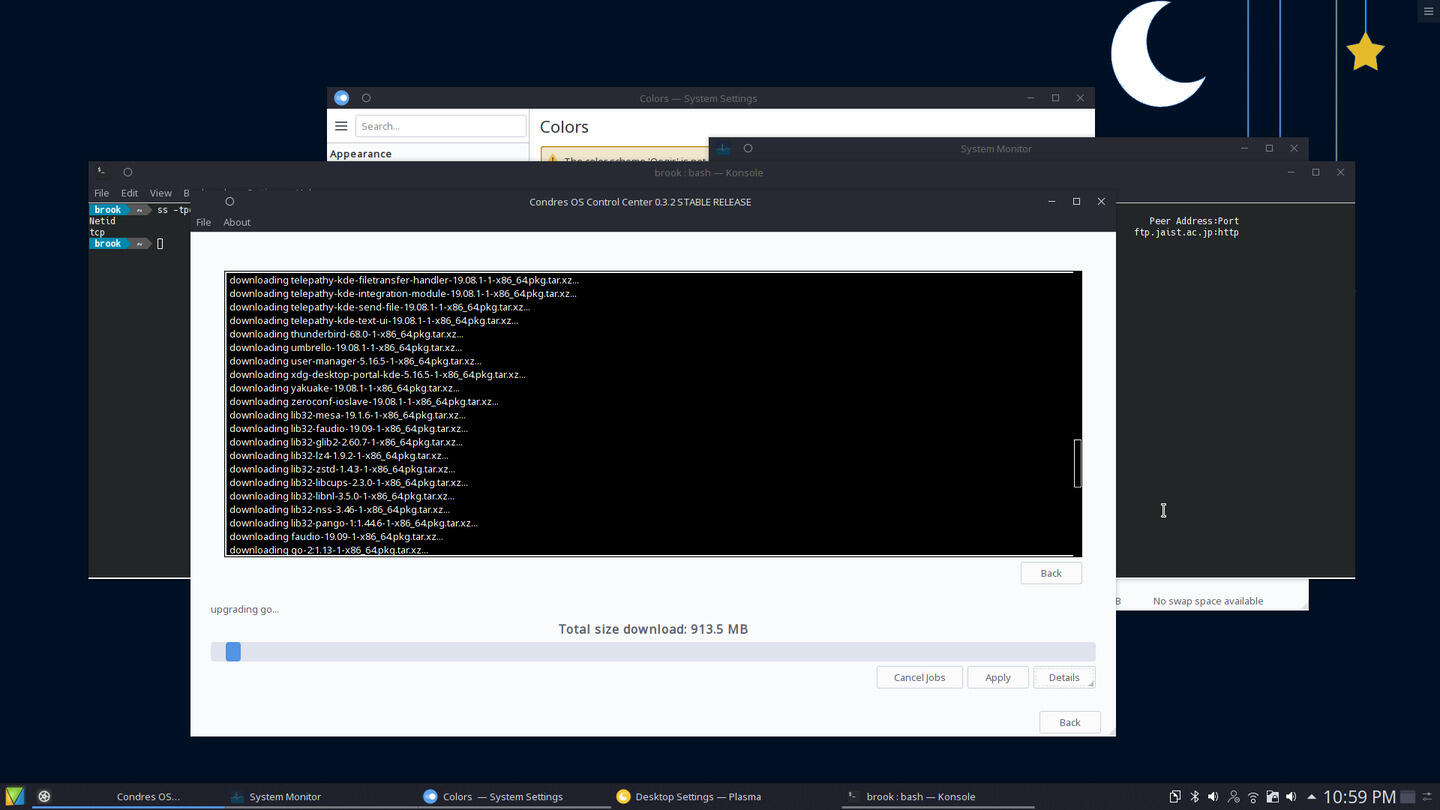Click the 10:59 PM clock
Screen dimensions: 1440x810
click(x=1359, y=797)
